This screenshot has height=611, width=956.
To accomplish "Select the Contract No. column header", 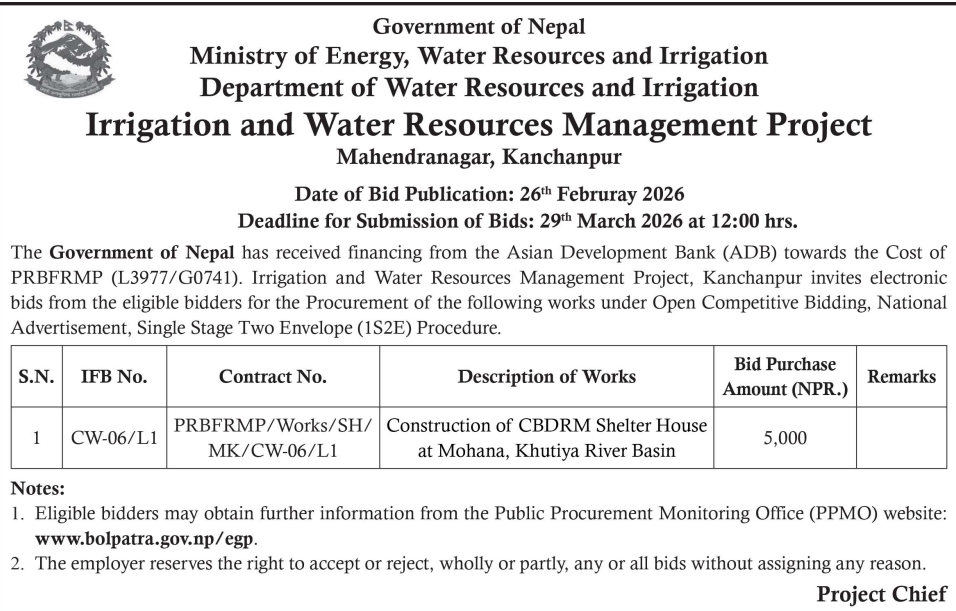I will click(x=272, y=376).
